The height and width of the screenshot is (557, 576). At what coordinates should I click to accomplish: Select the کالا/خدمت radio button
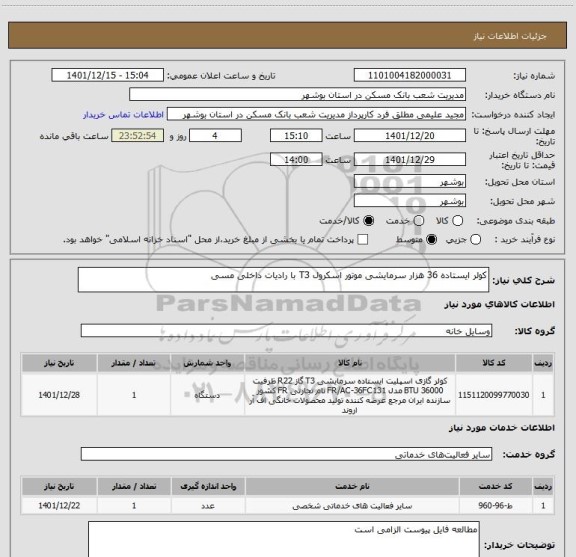(368, 221)
